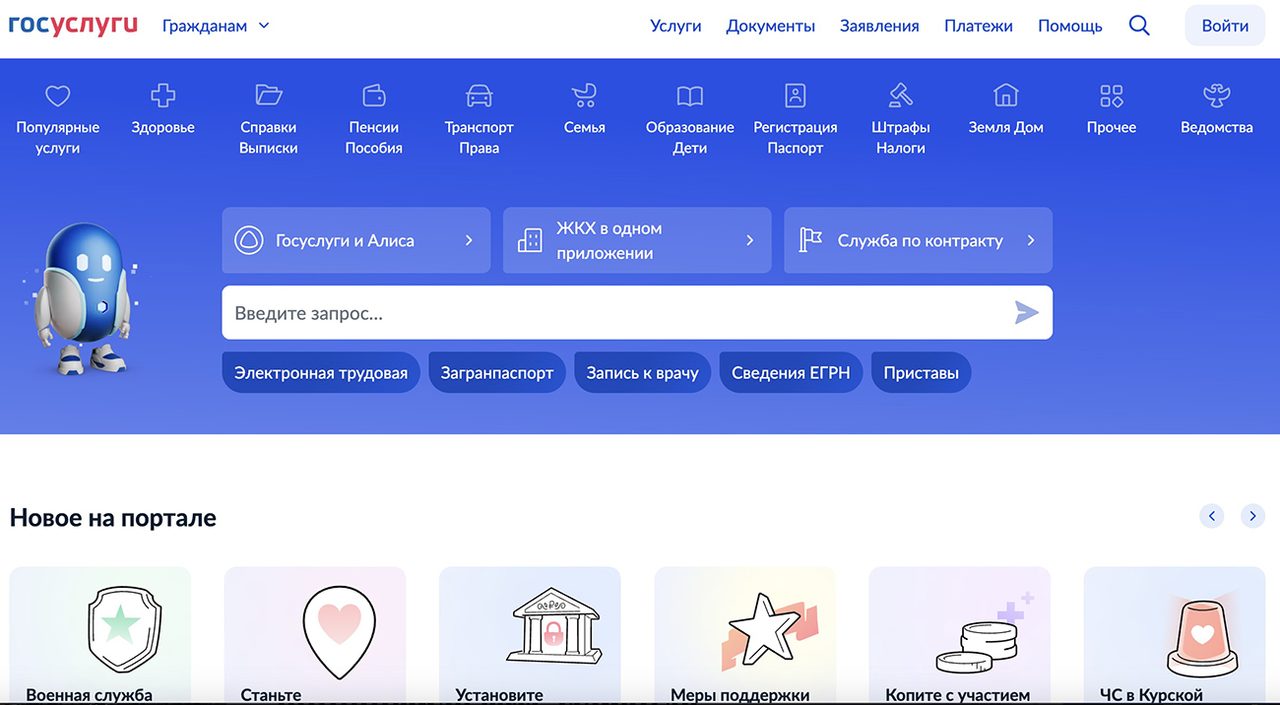Select the Электронная трудовая quick query
The width and height of the screenshot is (1280, 705).
tap(321, 372)
